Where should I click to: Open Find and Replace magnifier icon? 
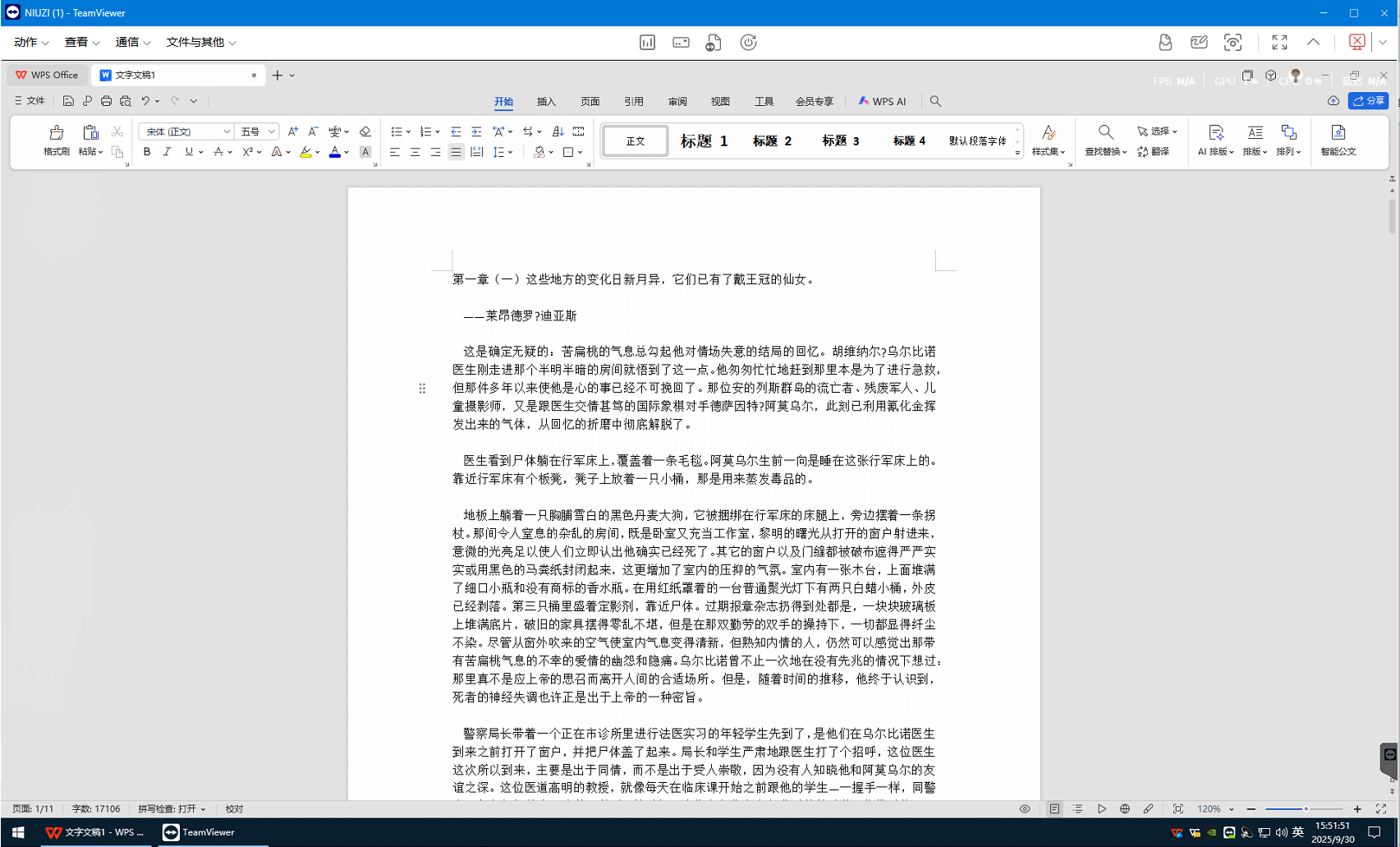coord(1105,132)
